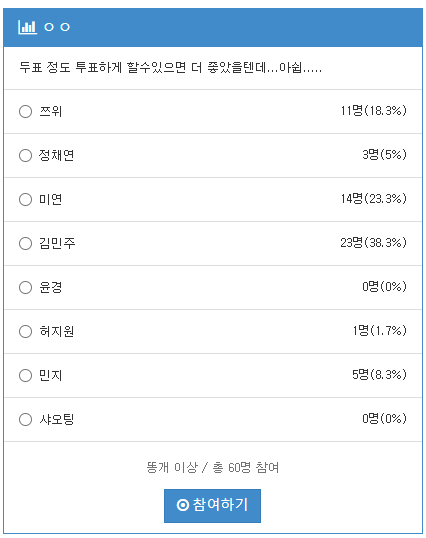426x538 pixels.
Task: Select the 윤경 radio option
Action: pyautogui.click(x=25, y=288)
